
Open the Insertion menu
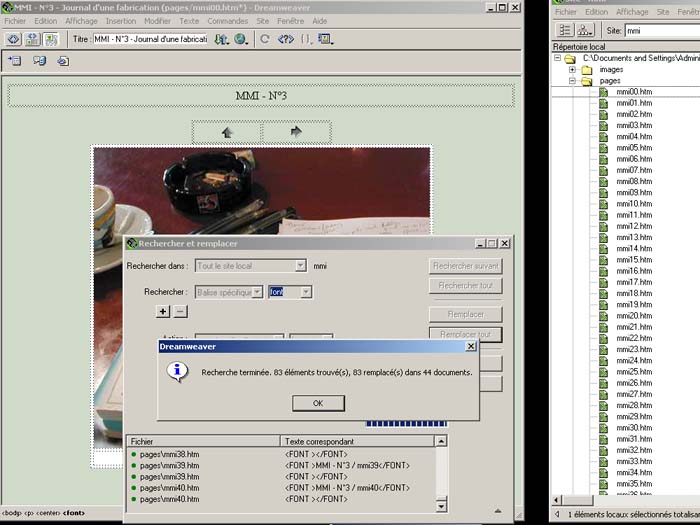point(121,21)
